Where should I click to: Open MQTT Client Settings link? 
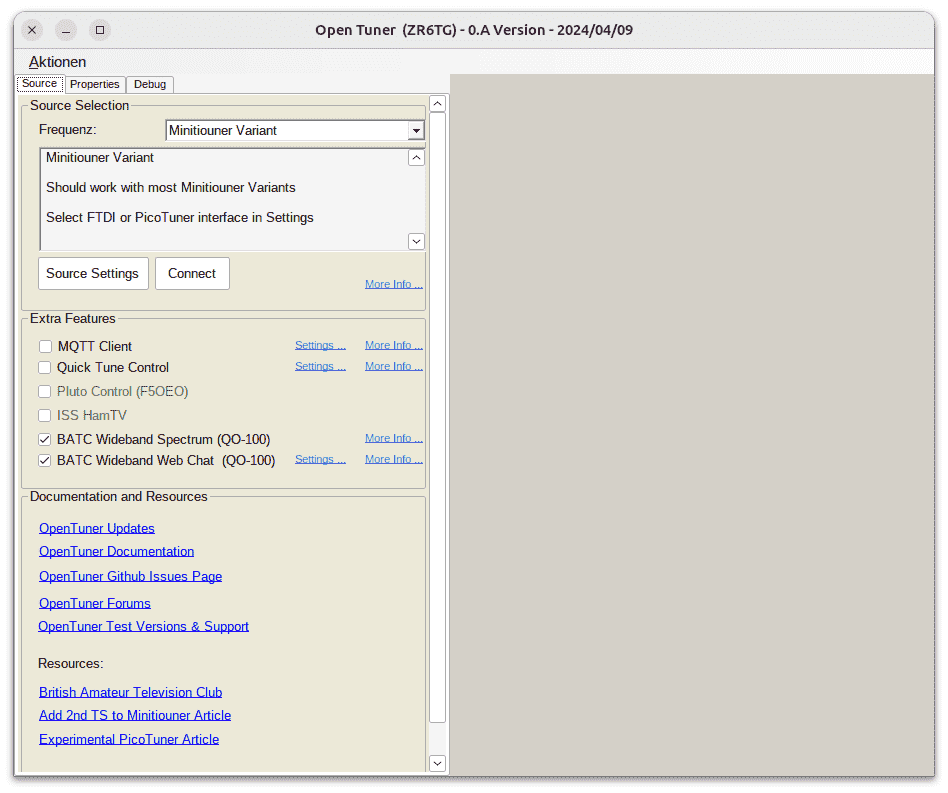point(320,345)
